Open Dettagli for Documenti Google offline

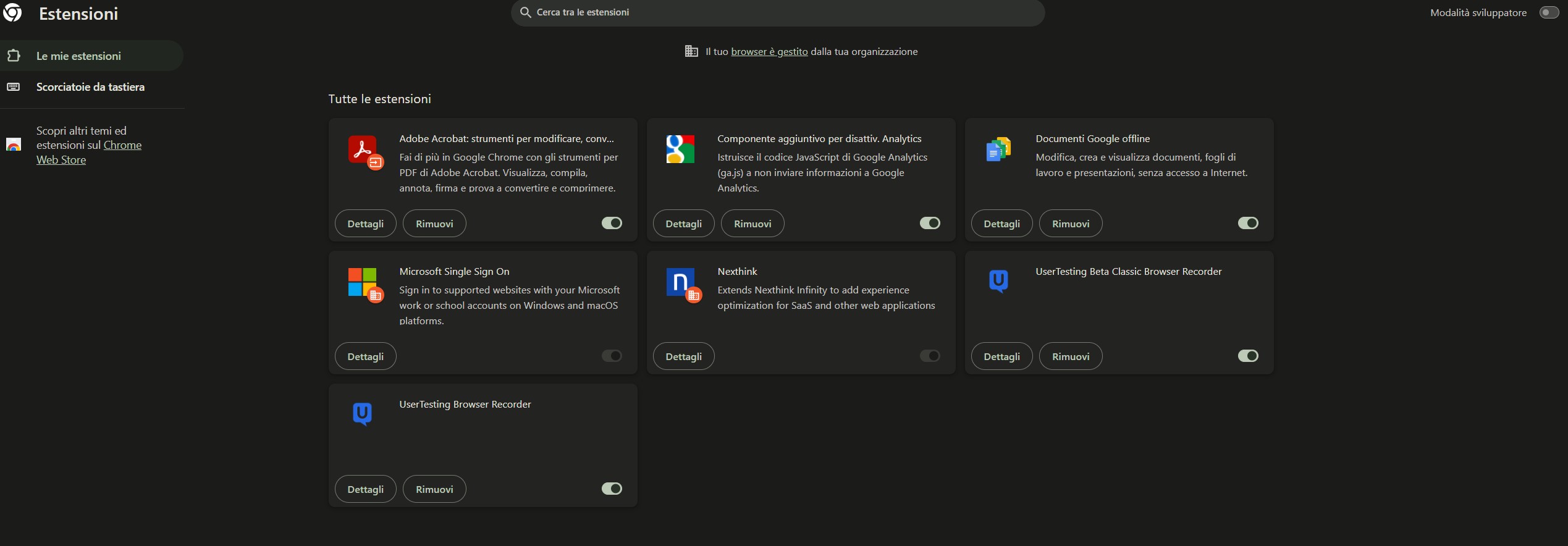(1001, 224)
